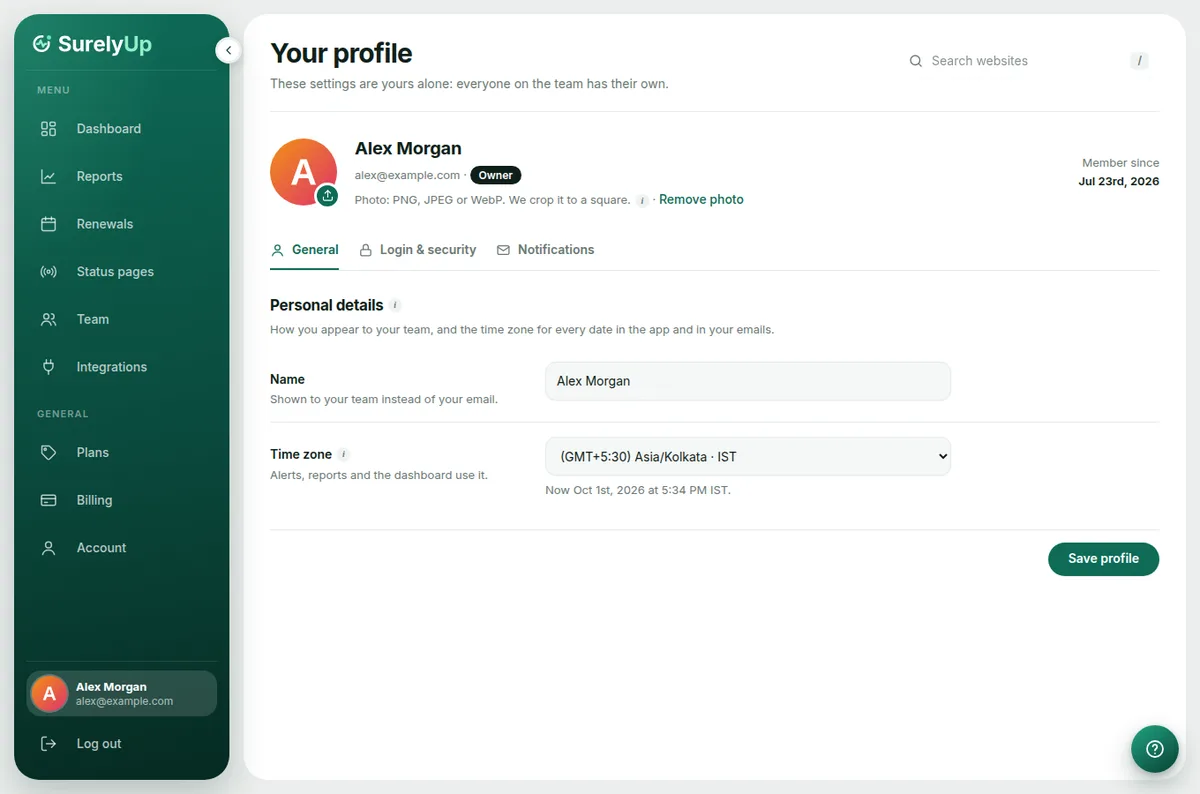Screen dimensions: 1200x794
Task: Click the Status pages broadcast icon
Action: 48,272
